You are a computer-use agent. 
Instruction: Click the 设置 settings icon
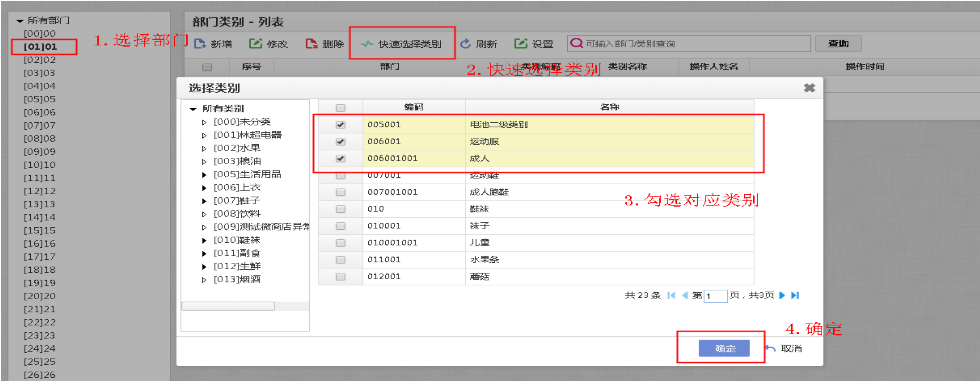(x=521, y=44)
